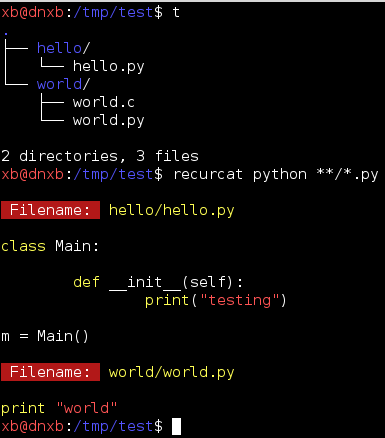Viewport: 385px width, 438px height.
Task: Click the 'class Main:' code line
Action: click(50, 246)
